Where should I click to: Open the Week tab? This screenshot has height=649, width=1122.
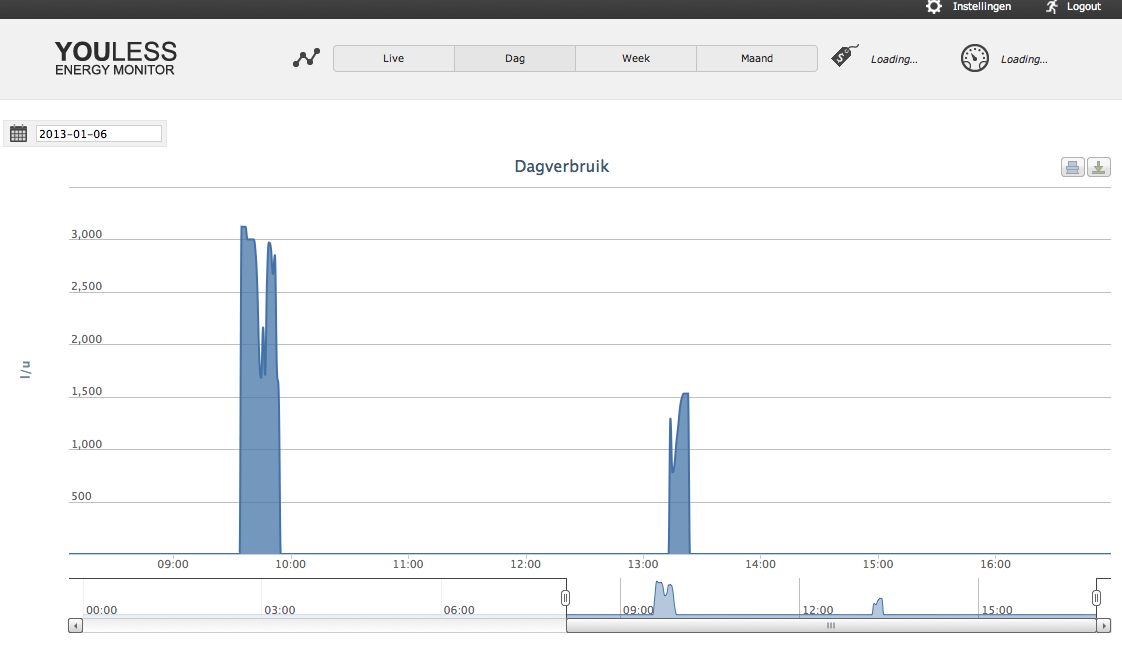(635, 59)
